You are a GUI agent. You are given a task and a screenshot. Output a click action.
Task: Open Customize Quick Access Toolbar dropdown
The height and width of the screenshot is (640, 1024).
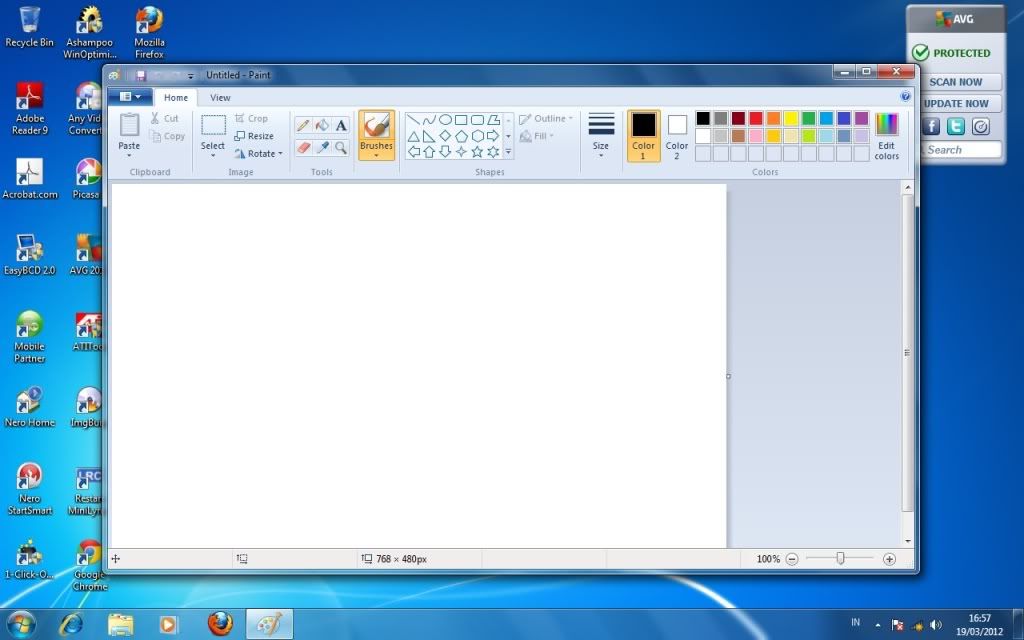click(x=190, y=76)
